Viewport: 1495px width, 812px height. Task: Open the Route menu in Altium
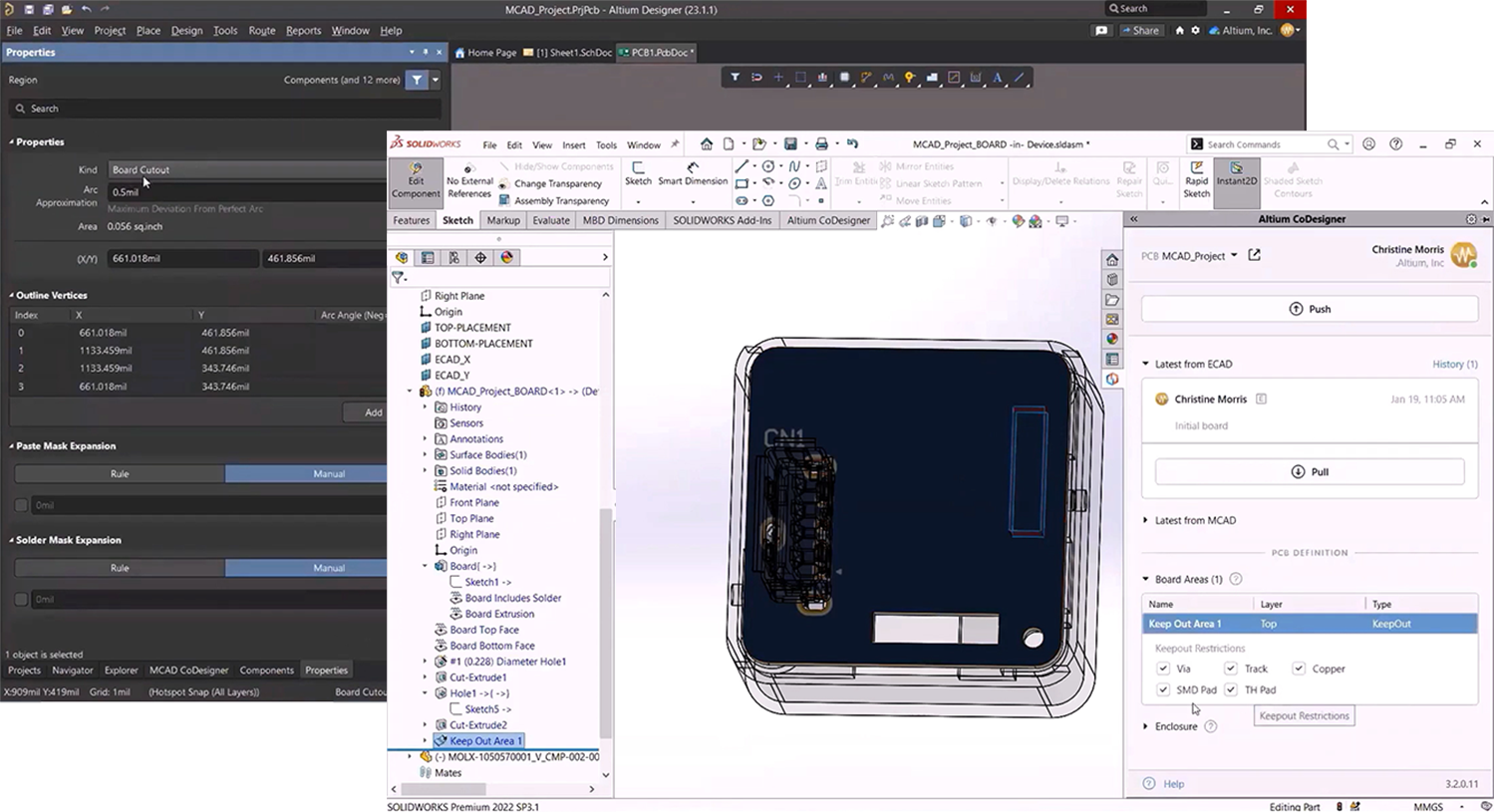[x=262, y=30]
